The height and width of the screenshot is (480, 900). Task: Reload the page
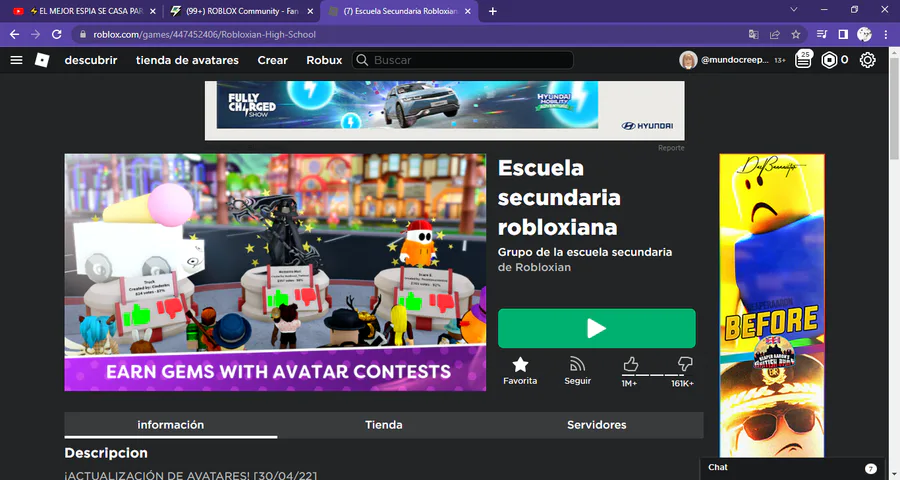click(x=56, y=34)
